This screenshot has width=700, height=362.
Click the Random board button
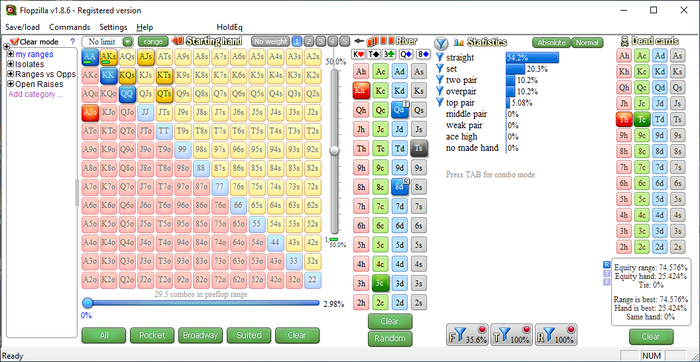pos(390,338)
